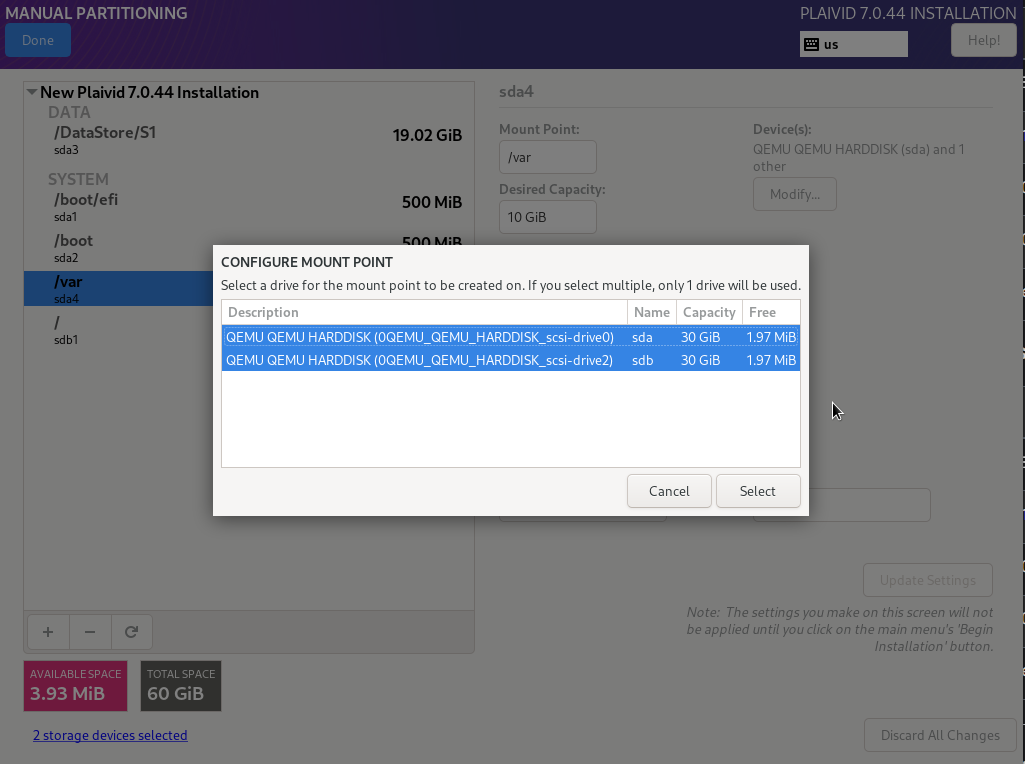Select the /var sda4 partition
The height and width of the screenshot is (764, 1025).
[119, 289]
